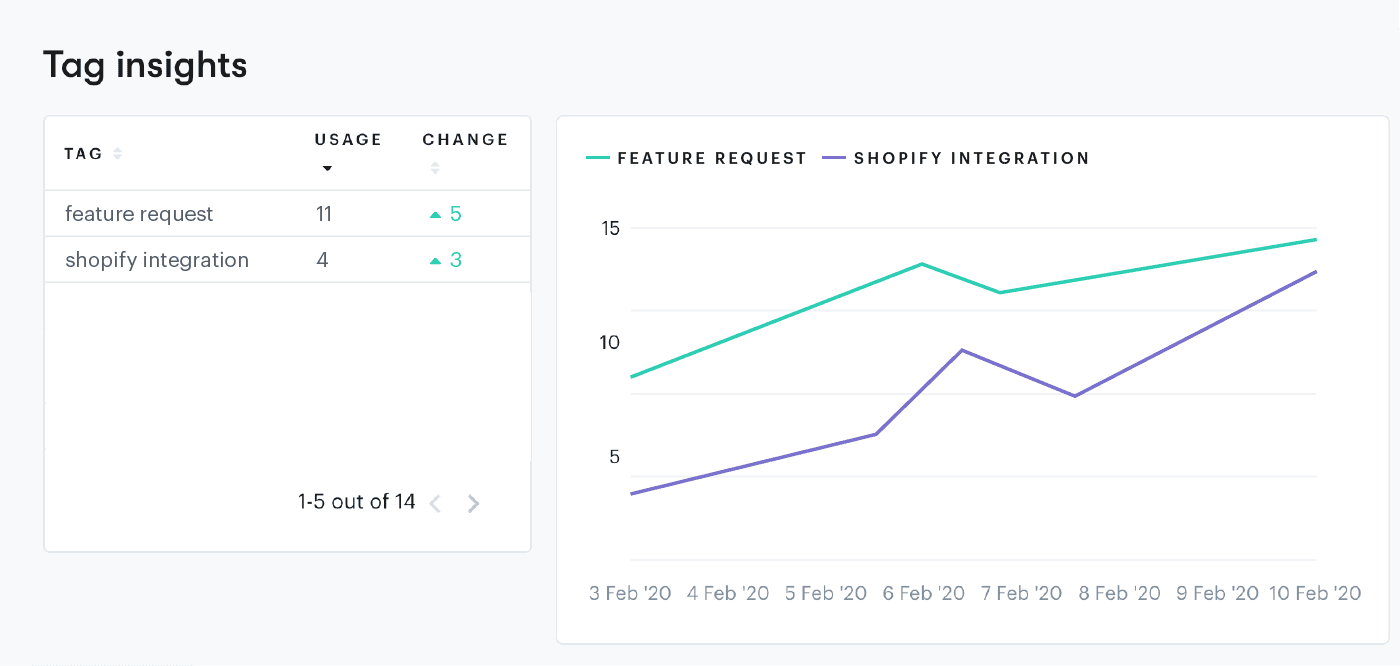Click the USAGE column sort arrow

[327, 169]
